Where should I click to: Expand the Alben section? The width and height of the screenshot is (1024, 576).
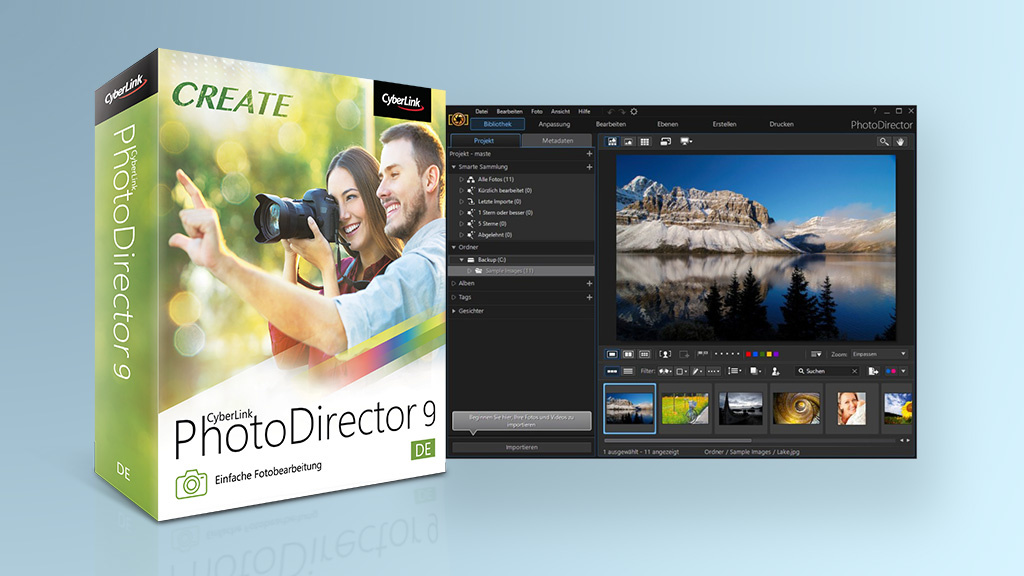454,284
